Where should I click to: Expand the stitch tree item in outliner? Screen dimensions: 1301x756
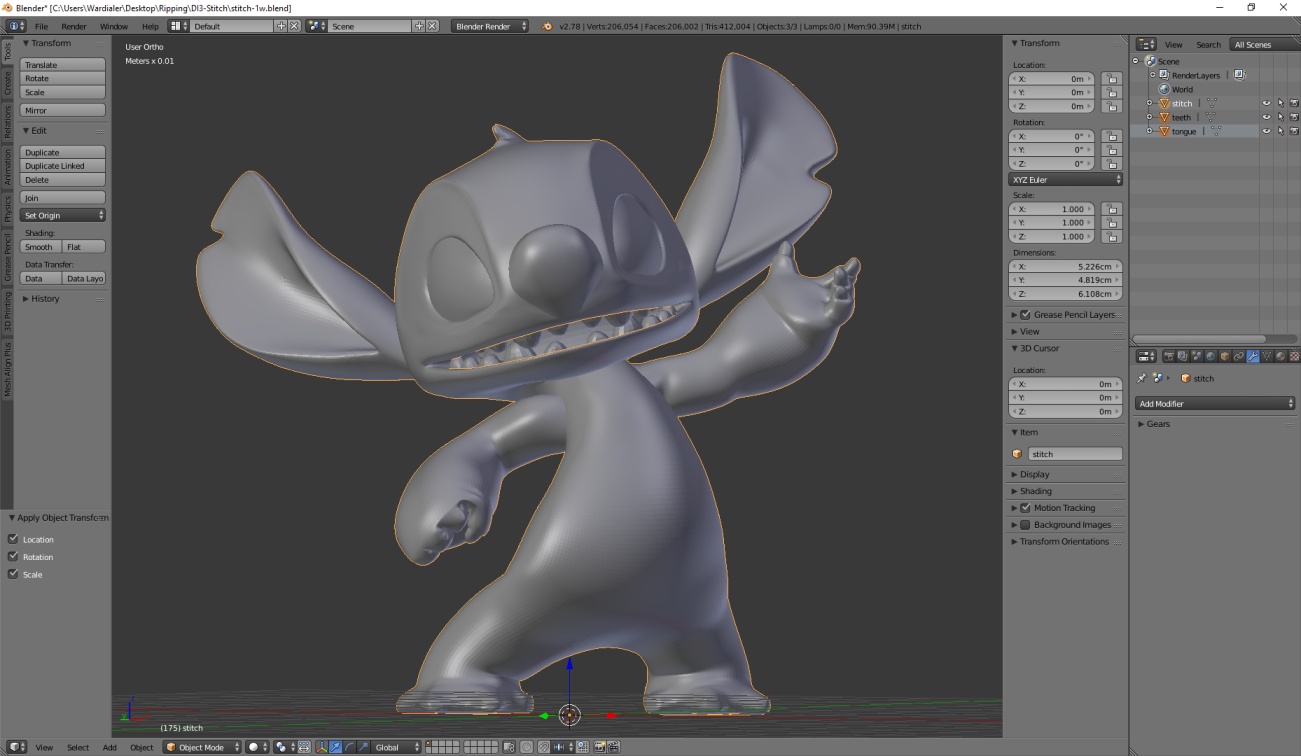coord(1150,103)
